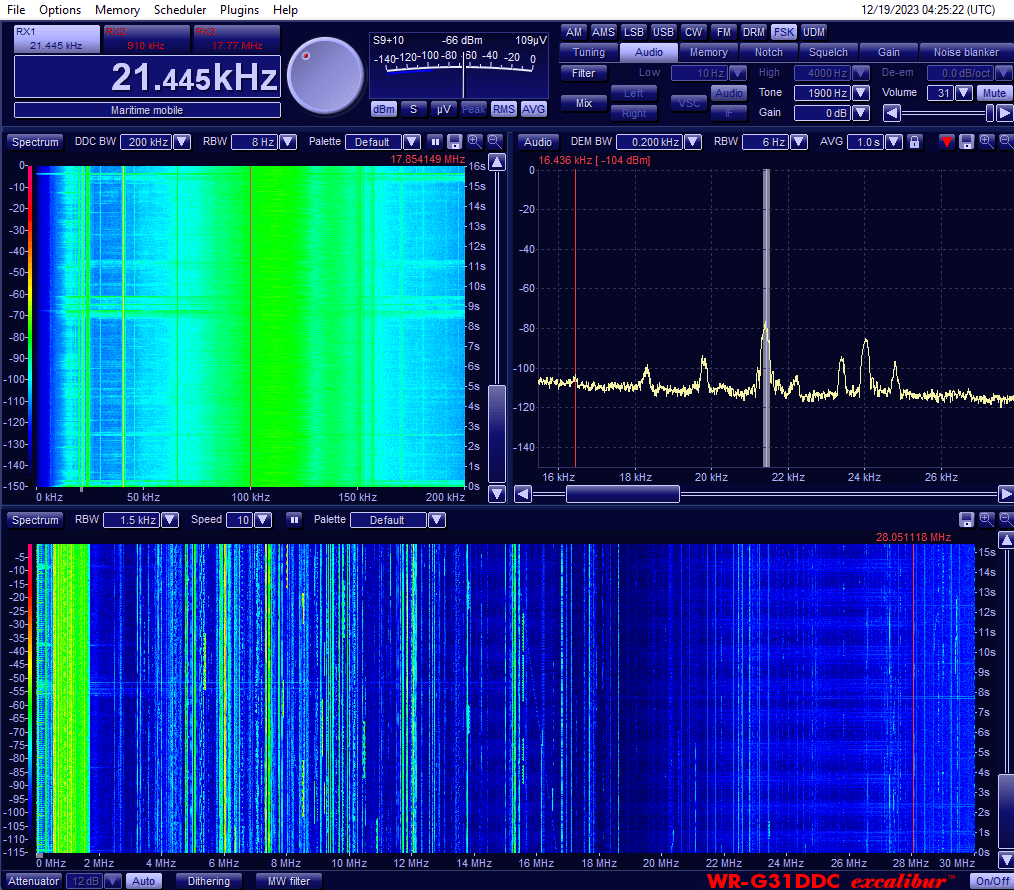Save the DDC waterfall image
Viewport: 1014px width, 890px height.
point(455,142)
